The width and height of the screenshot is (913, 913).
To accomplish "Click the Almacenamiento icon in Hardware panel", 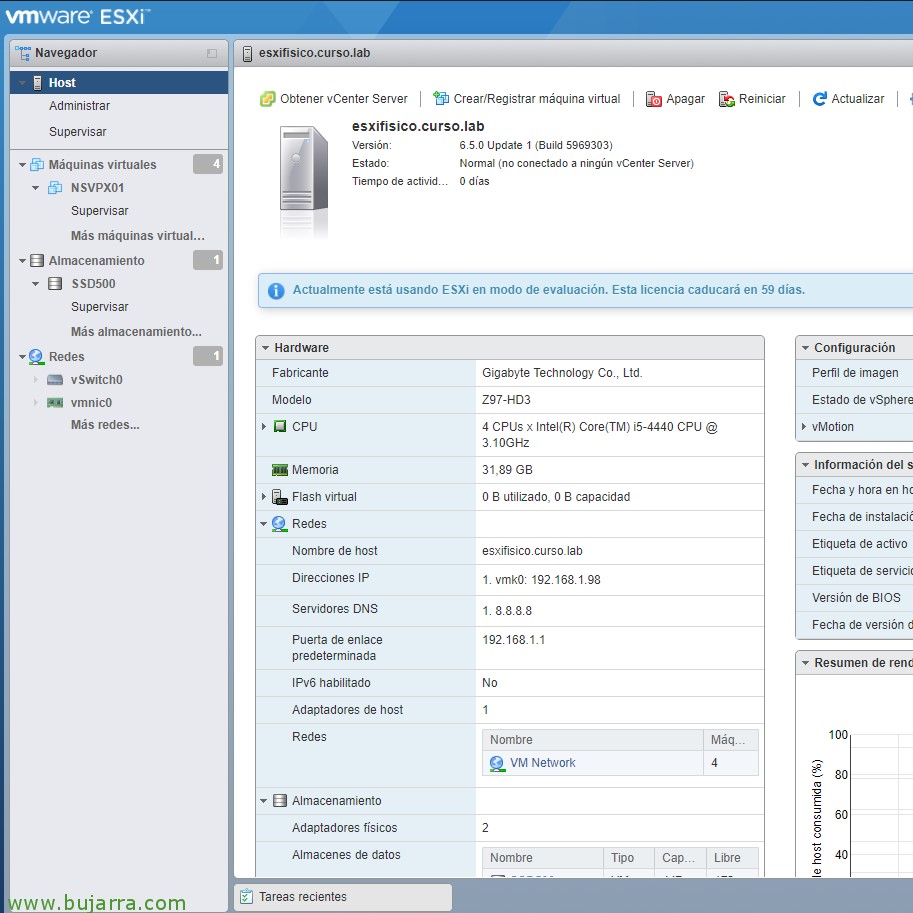I will (280, 801).
